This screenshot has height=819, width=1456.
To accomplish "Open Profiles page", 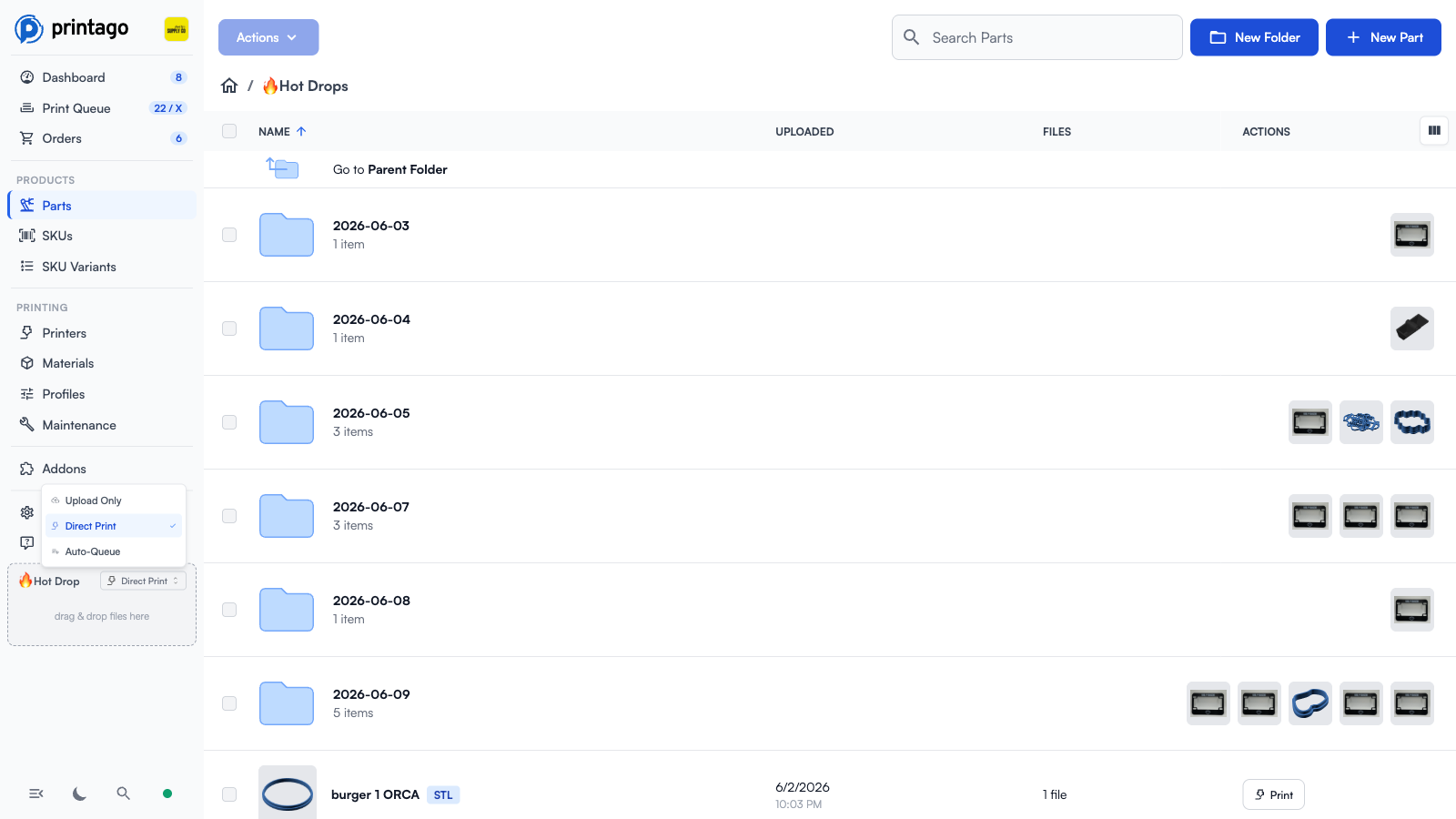I will (102, 394).
